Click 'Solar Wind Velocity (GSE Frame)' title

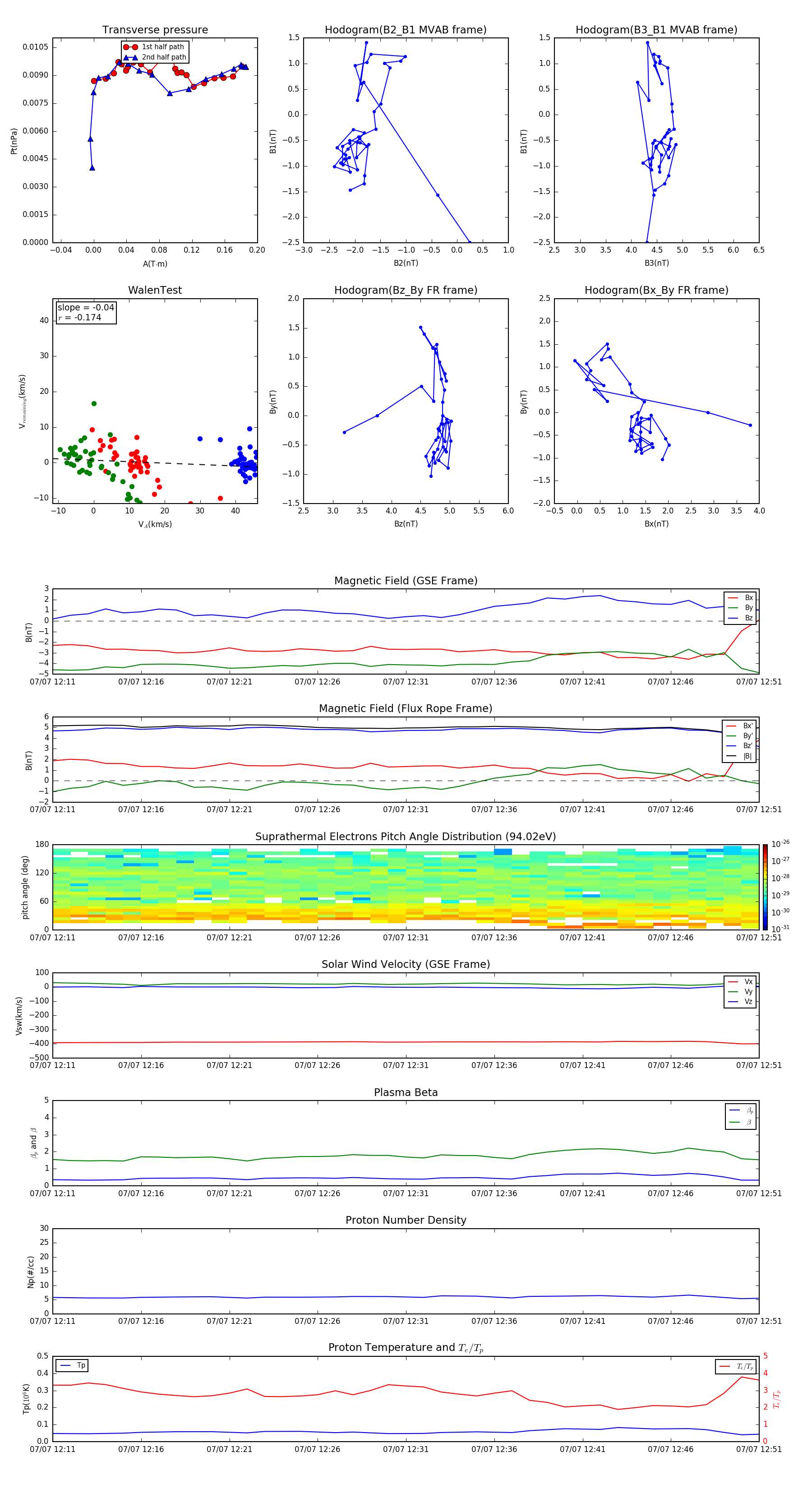406,964
